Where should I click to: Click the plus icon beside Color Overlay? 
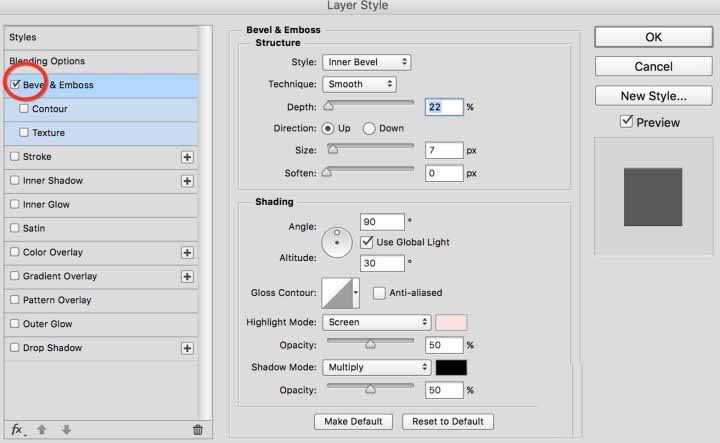tap(186, 253)
